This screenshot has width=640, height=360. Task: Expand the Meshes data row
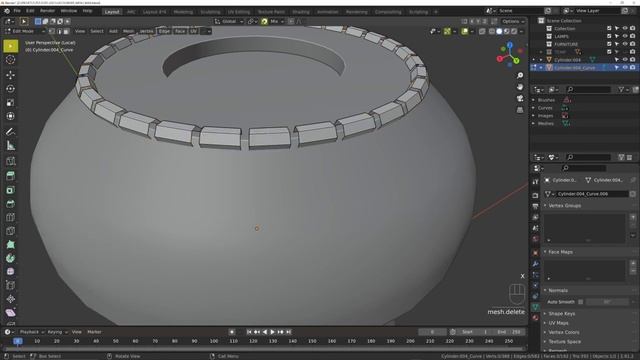(533, 124)
